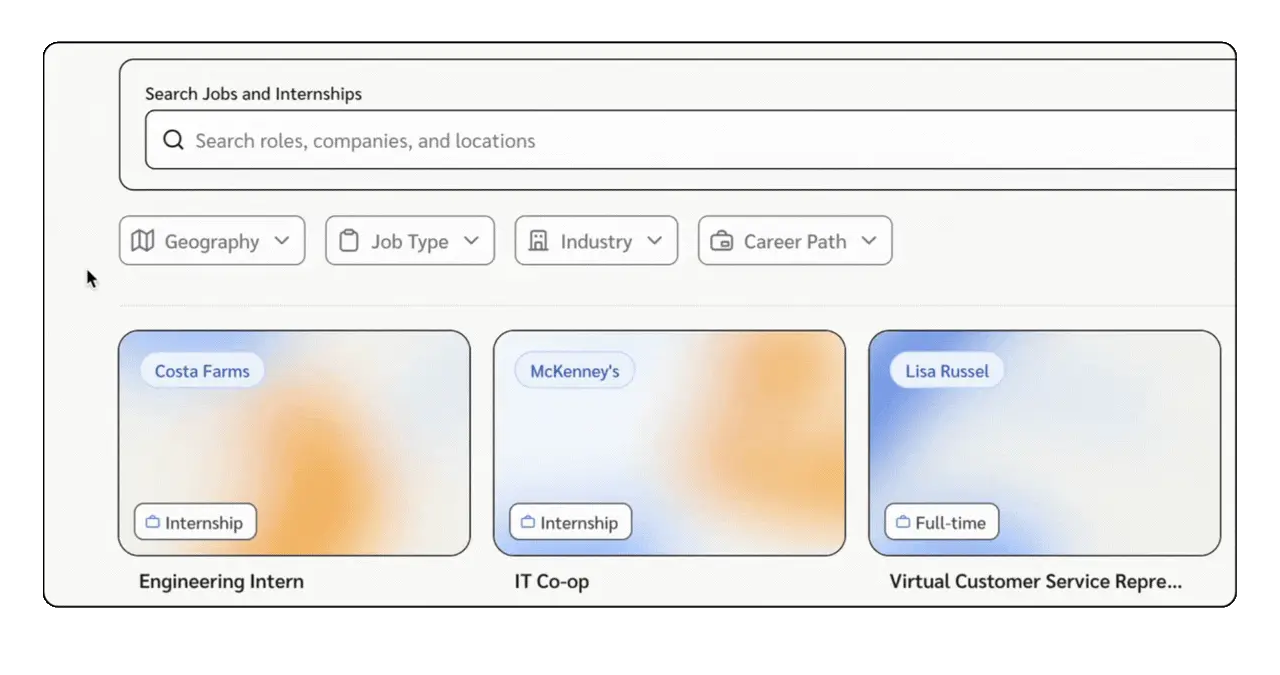Click the Search Jobs and Internships heading
Screen dimensions: 1280x675
(x=253, y=94)
